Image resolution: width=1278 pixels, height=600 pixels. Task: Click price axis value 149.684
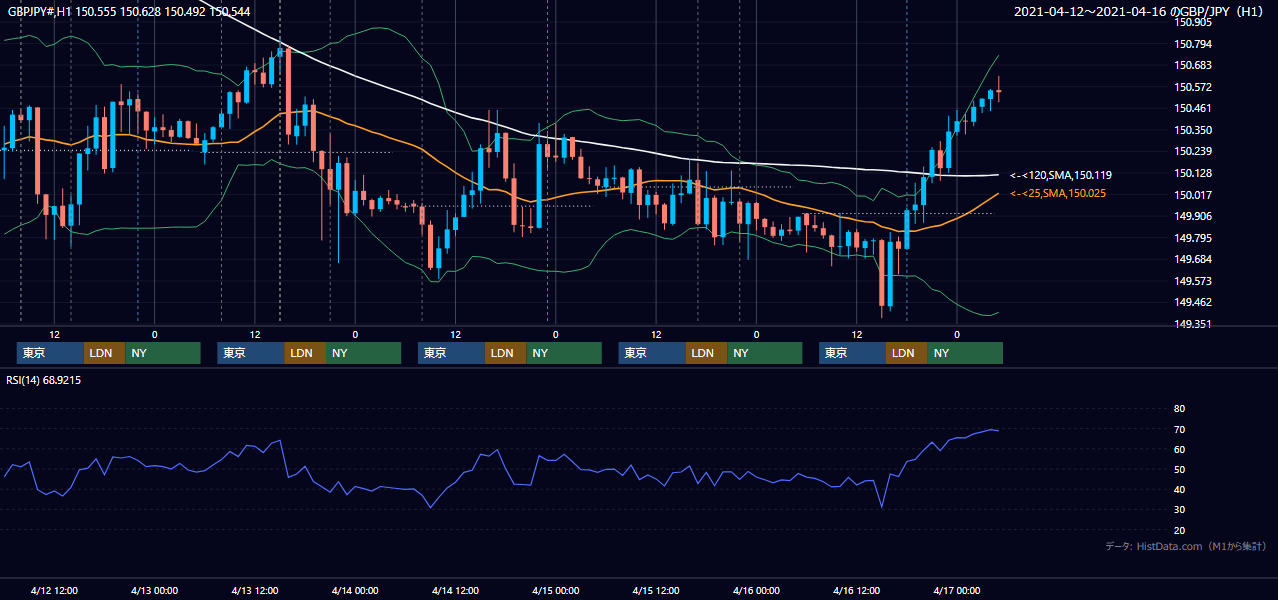[1193, 259]
